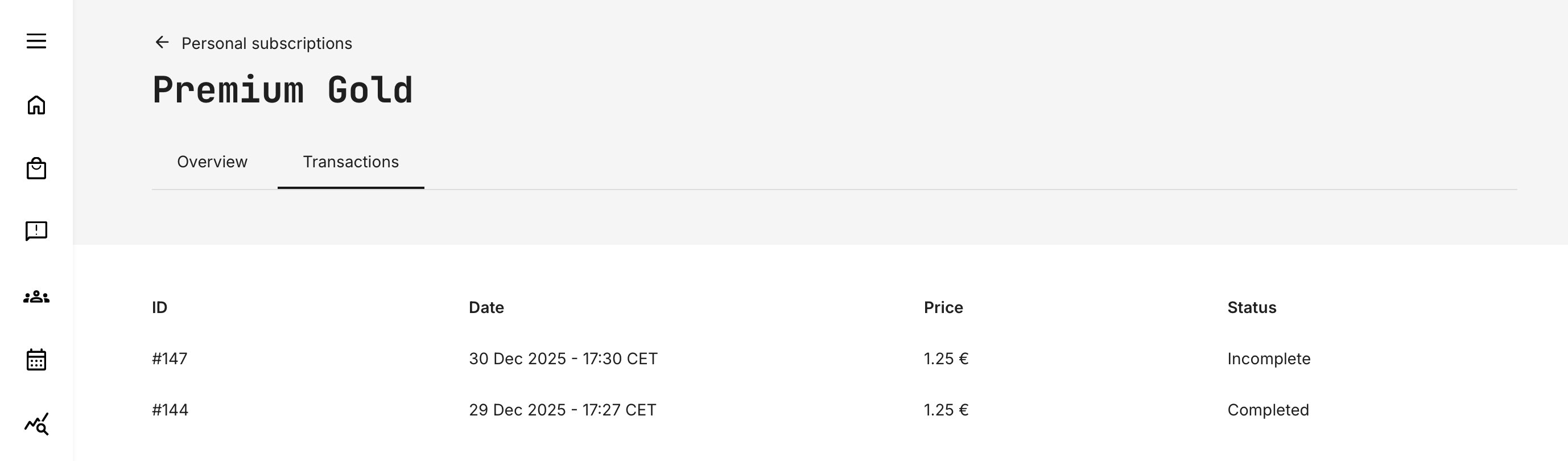Click the Status column header
The width and height of the screenshot is (1568, 461).
coord(1251,307)
